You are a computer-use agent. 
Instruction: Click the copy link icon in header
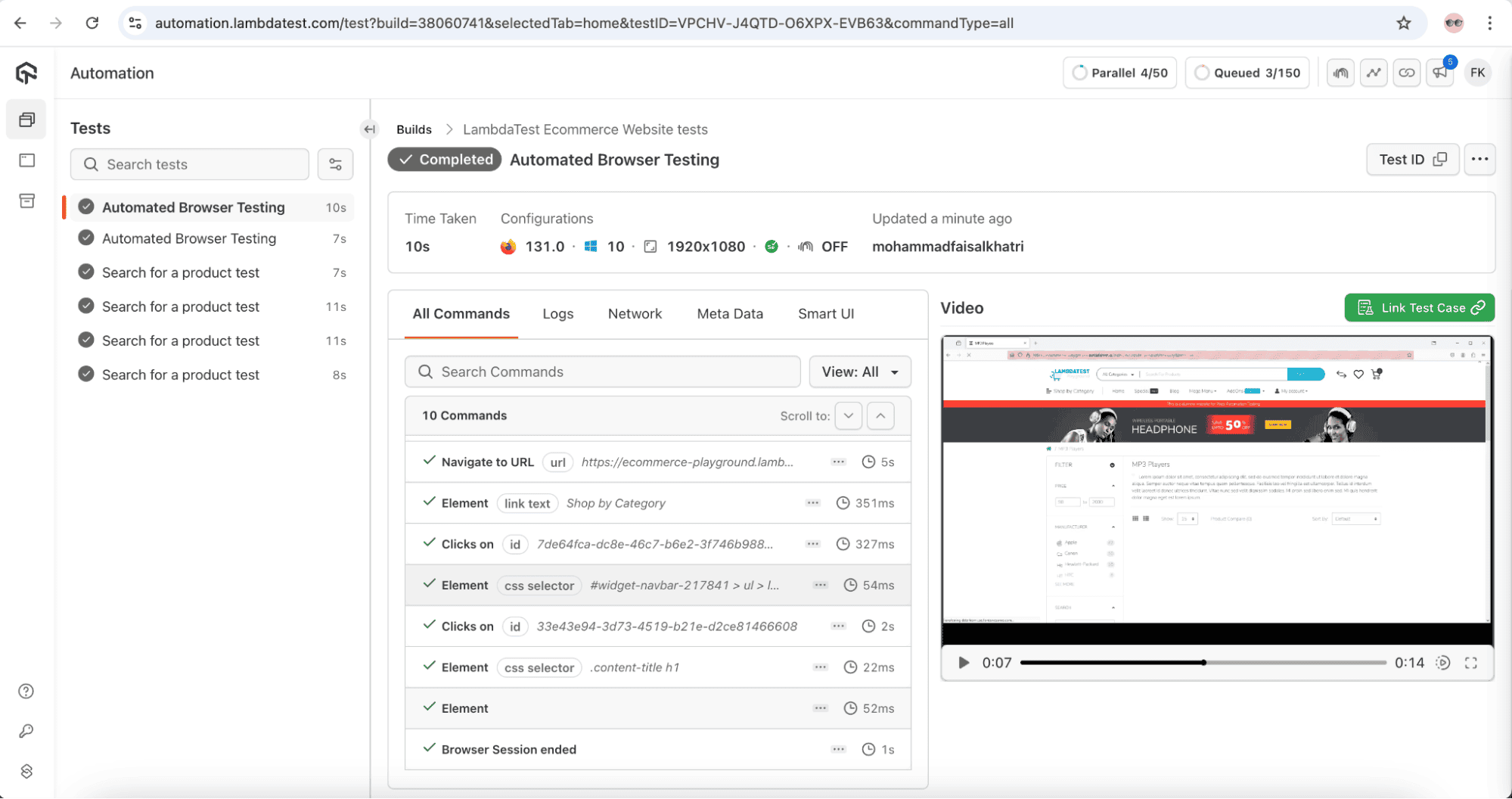(x=1406, y=73)
